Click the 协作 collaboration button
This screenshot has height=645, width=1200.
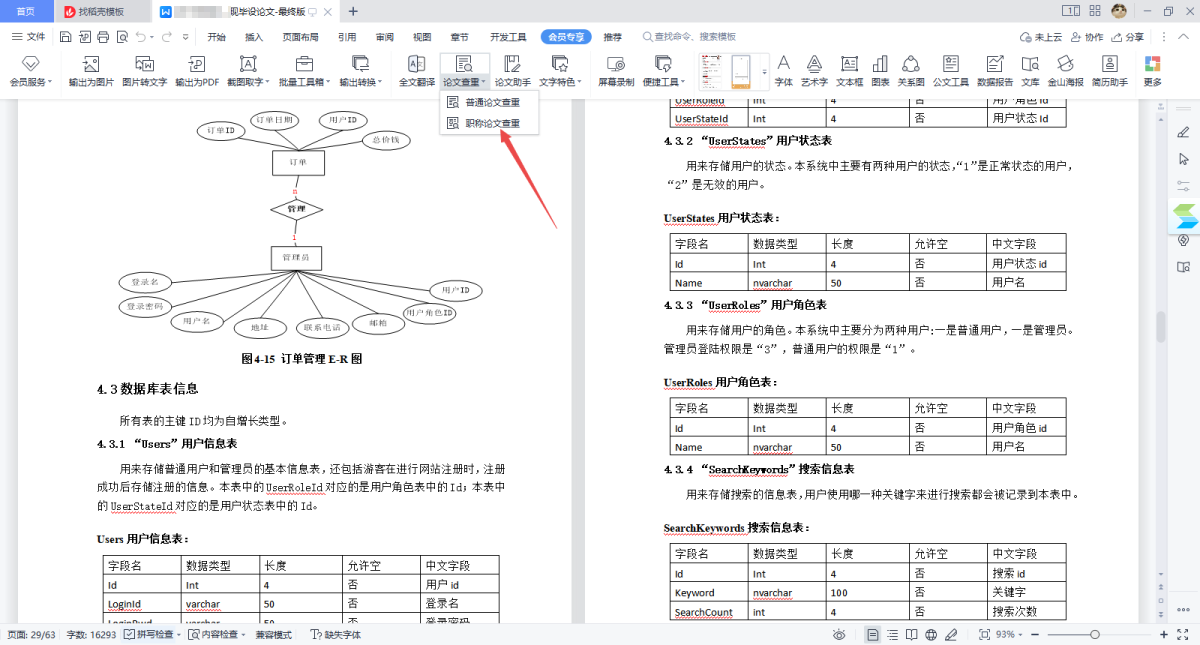1087,37
